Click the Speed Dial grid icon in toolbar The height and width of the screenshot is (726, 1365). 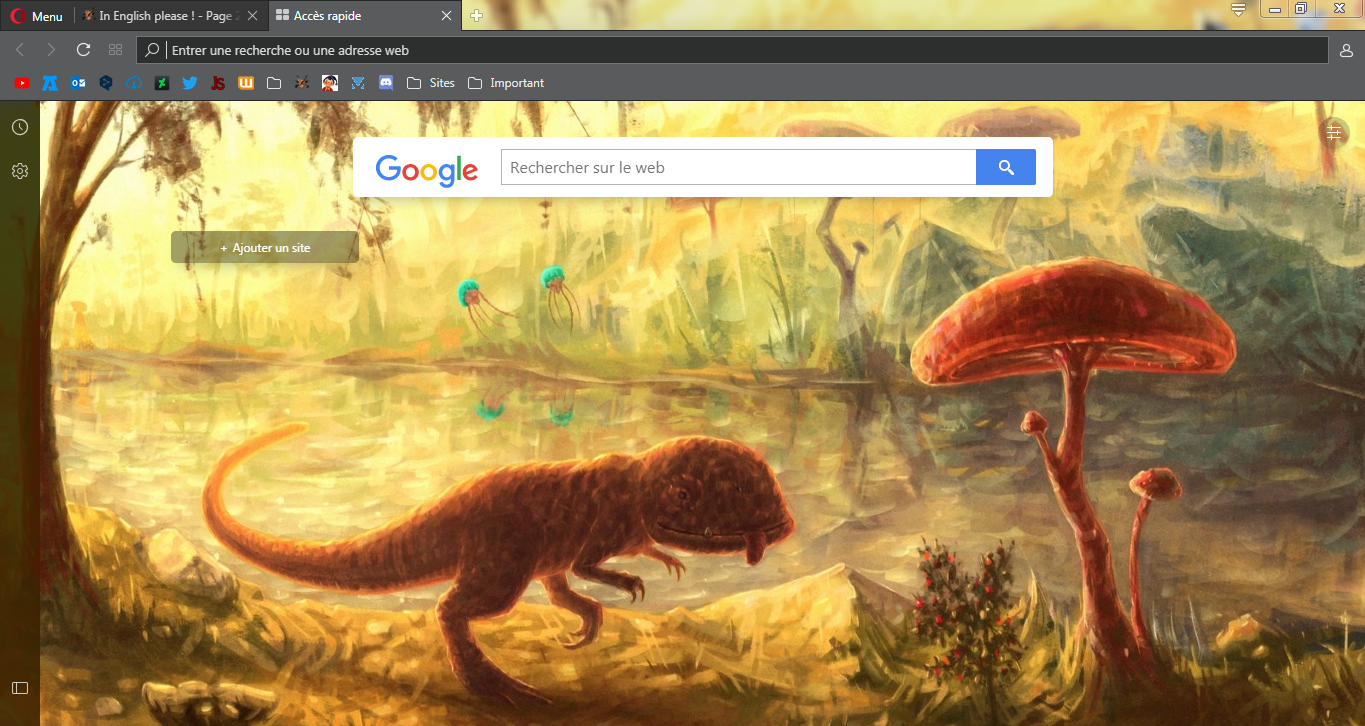coord(115,50)
